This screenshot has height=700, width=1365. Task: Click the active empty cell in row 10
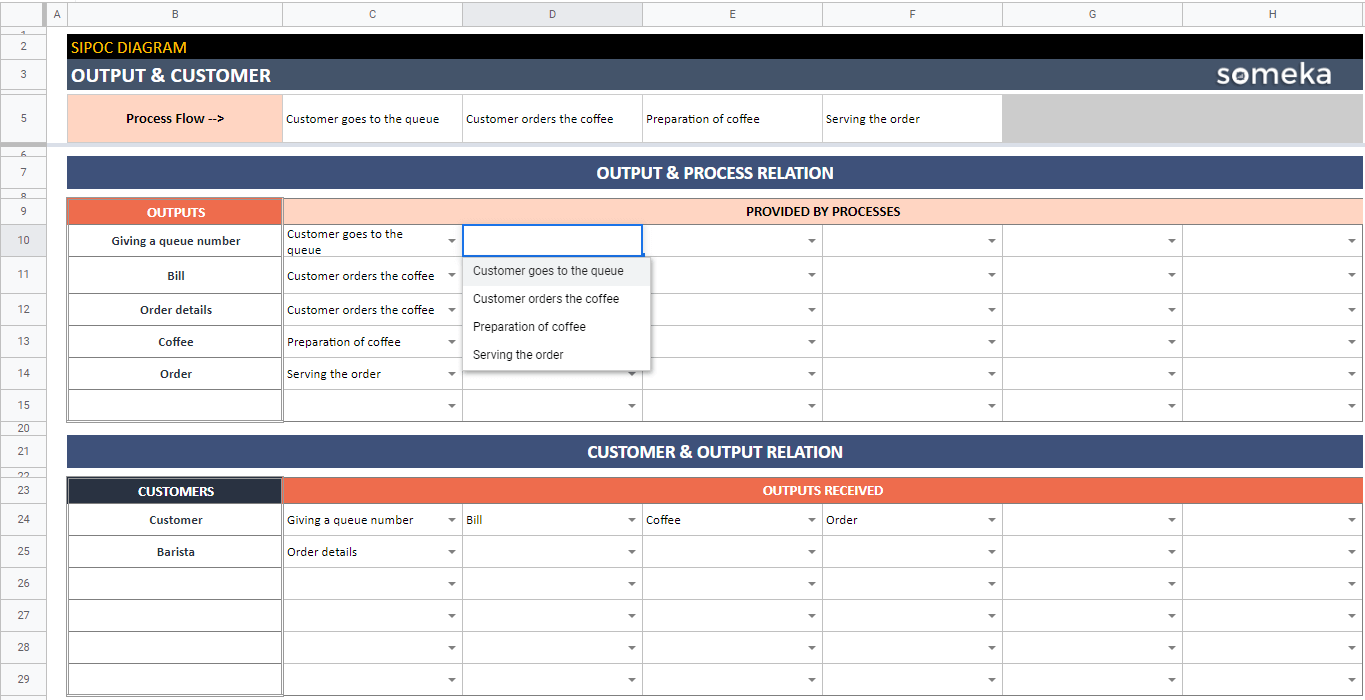click(x=552, y=241)
